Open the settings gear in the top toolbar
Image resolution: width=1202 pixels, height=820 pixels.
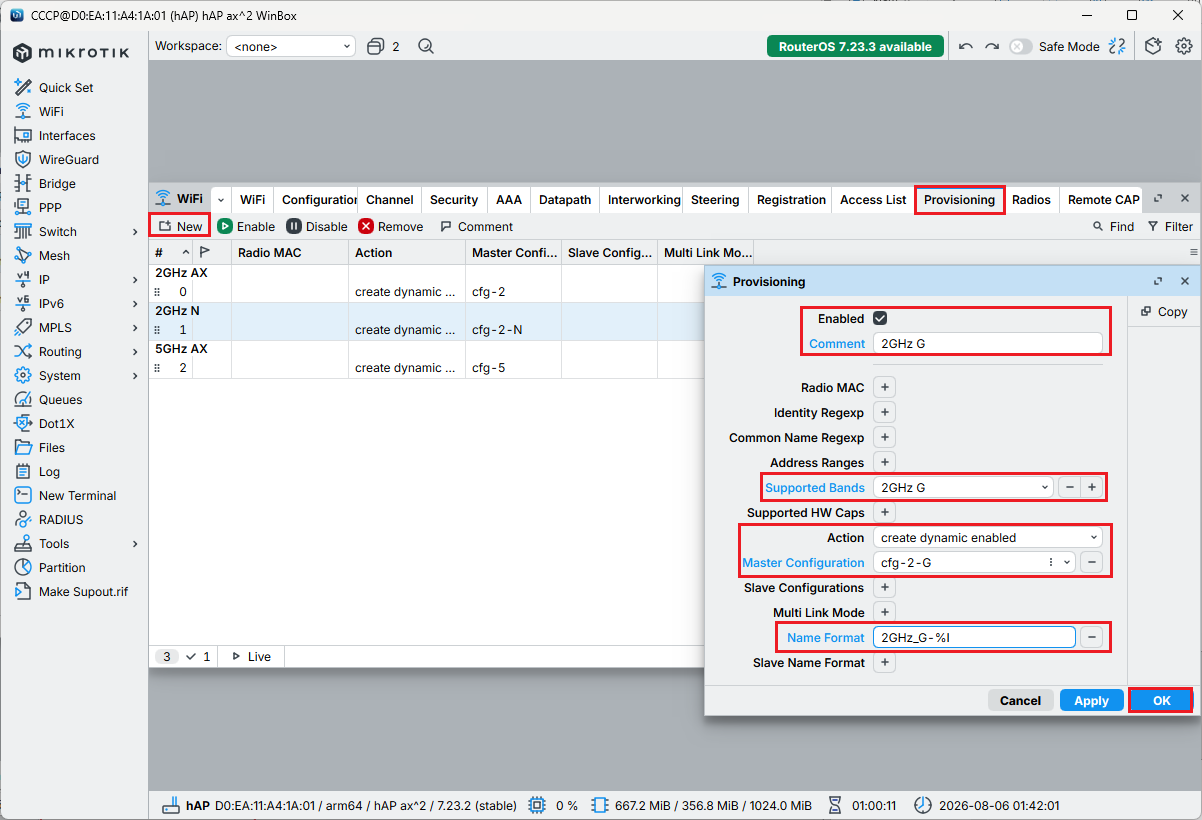pyautogui.click(x=1184, y=46)
